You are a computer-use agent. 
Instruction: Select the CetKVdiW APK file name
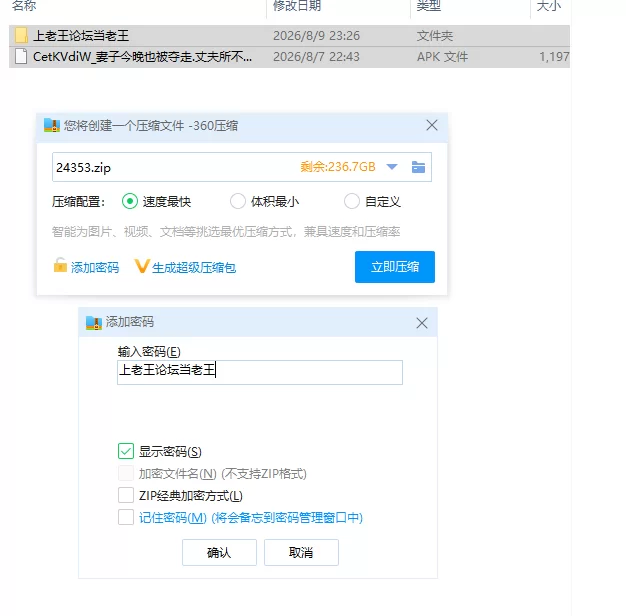pyautogui.click(x=142, y=57)
